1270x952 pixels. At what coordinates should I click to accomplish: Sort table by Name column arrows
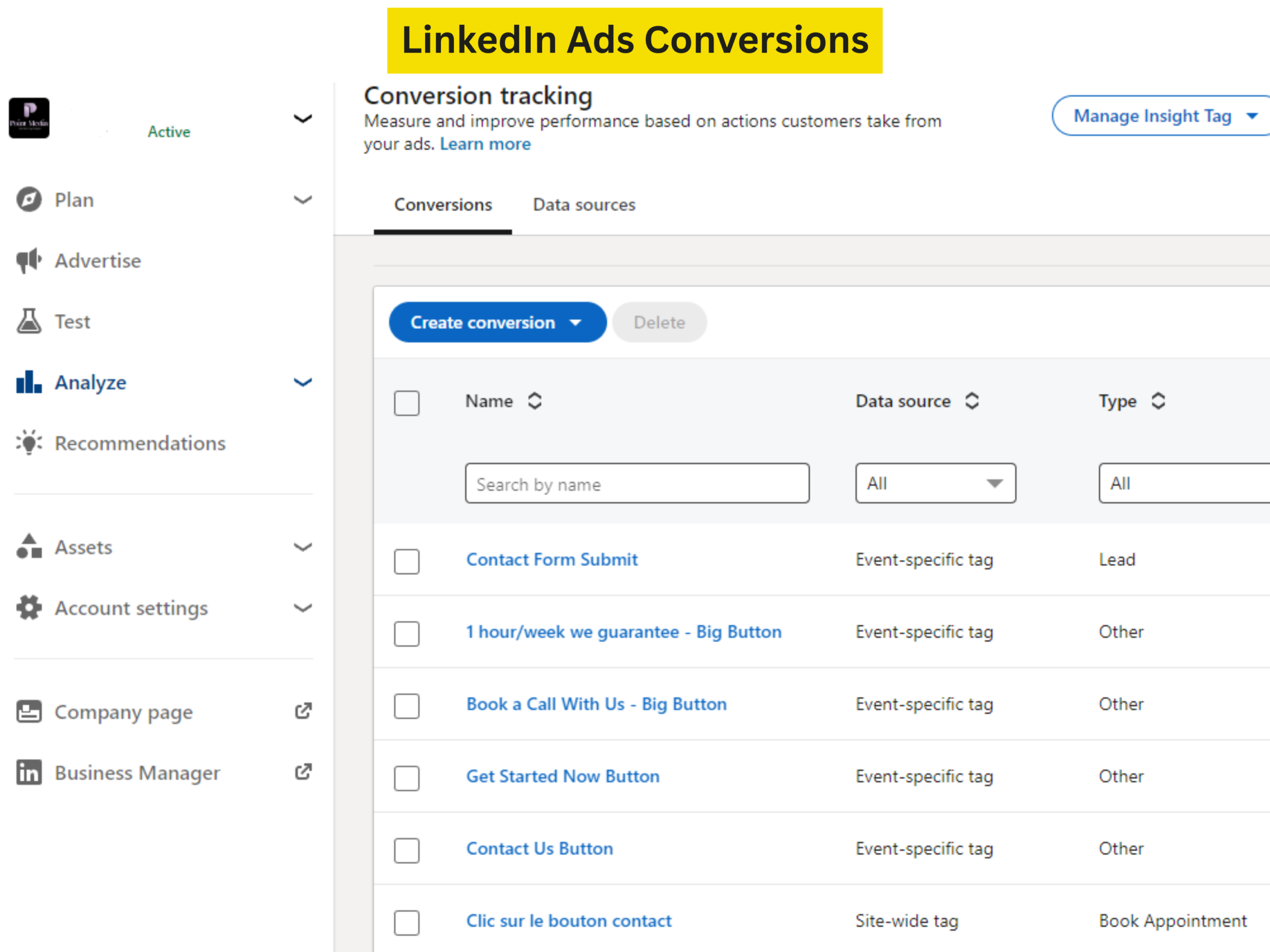click(534, 401)
